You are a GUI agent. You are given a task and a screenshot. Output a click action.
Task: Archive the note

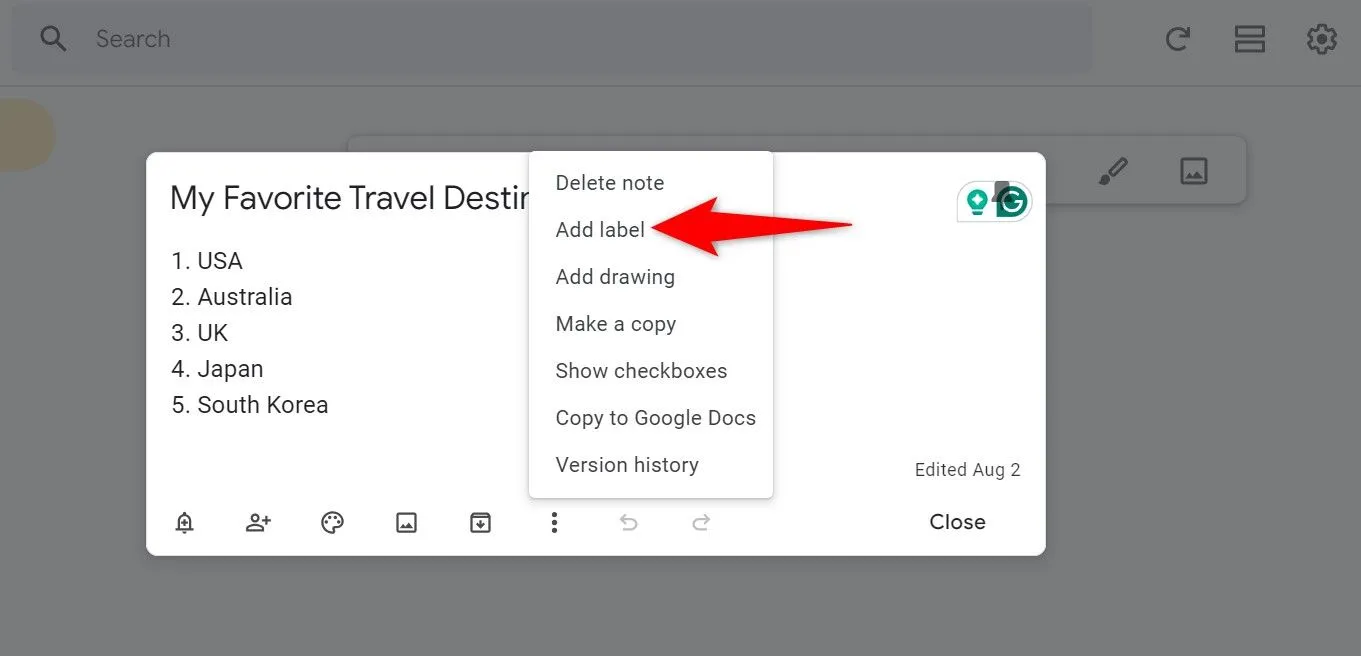click(x=480, y=522)
